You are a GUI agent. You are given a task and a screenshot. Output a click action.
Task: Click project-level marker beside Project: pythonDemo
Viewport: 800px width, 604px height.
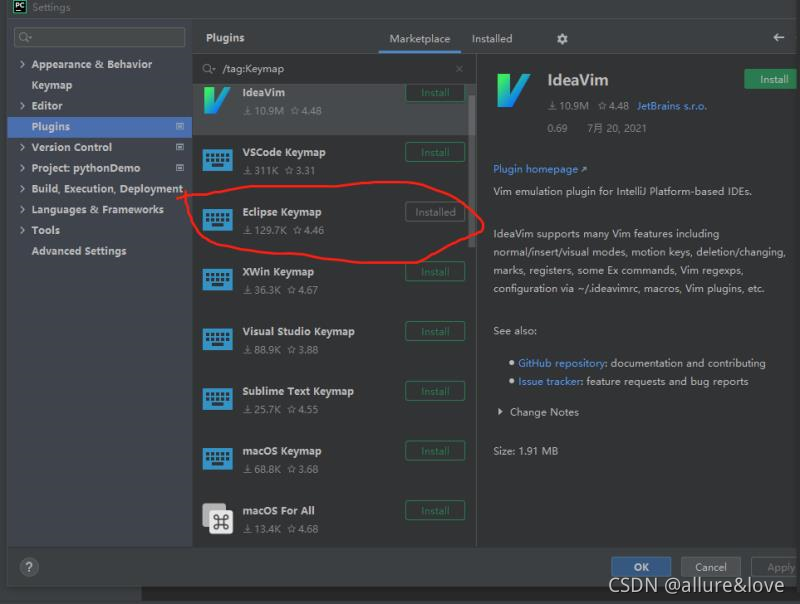click(x=180, y=167)
